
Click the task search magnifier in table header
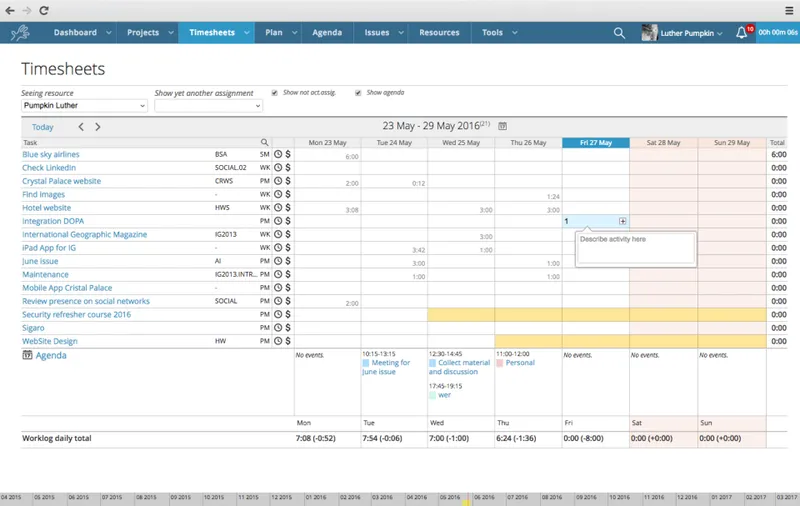click(264, 142)
